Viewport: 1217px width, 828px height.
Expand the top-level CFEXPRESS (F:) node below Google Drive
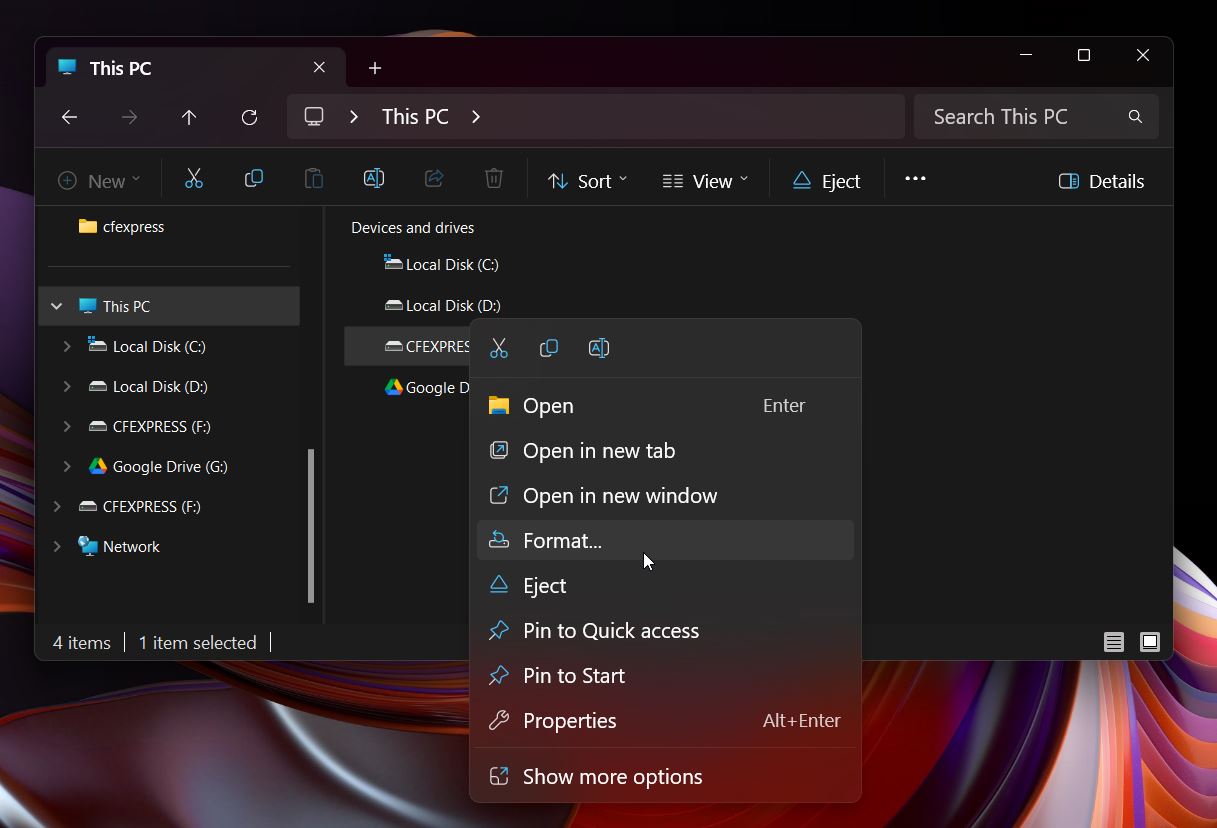click(57, 506)
